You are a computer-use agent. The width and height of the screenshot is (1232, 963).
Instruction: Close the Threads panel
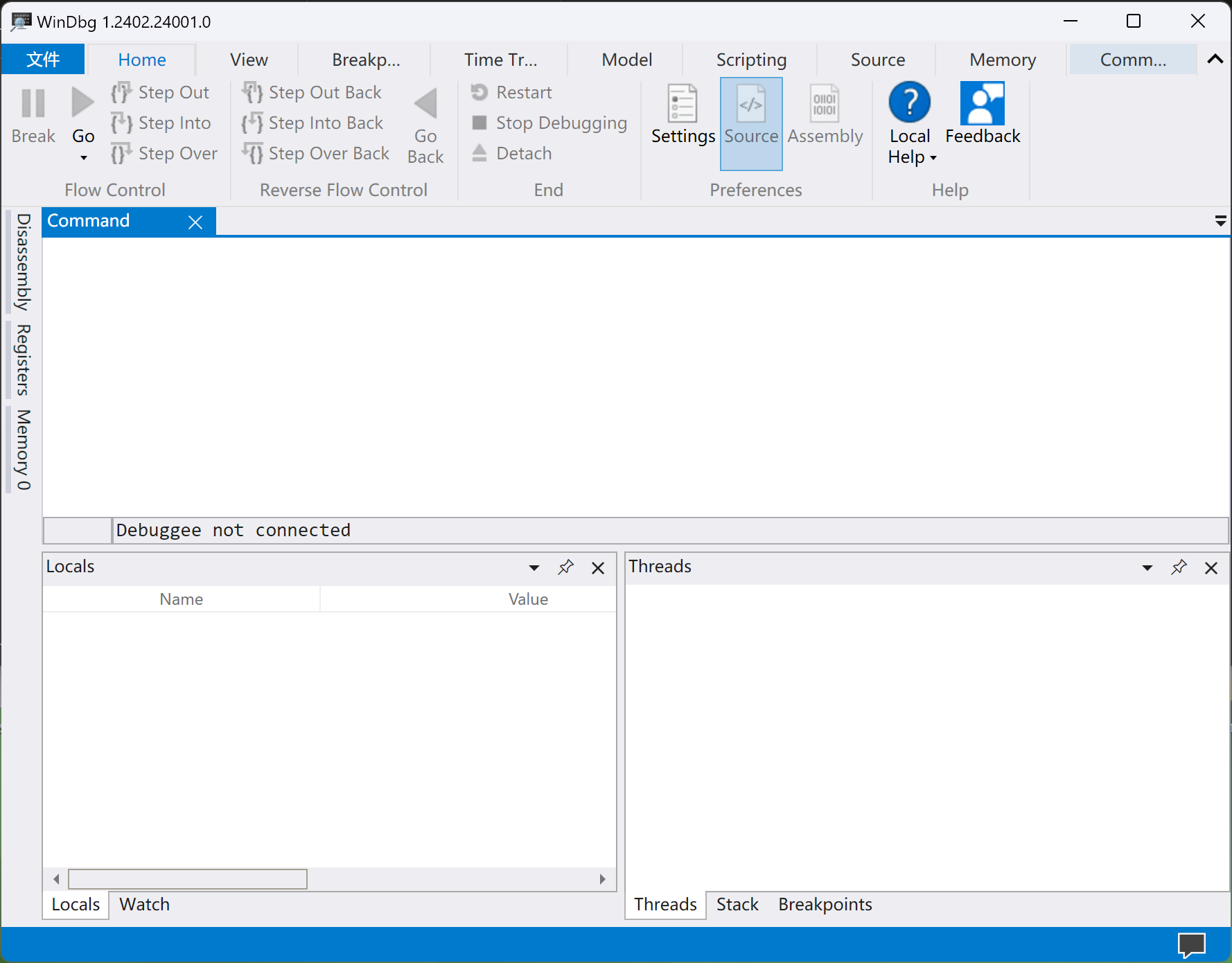point(1211,568)
